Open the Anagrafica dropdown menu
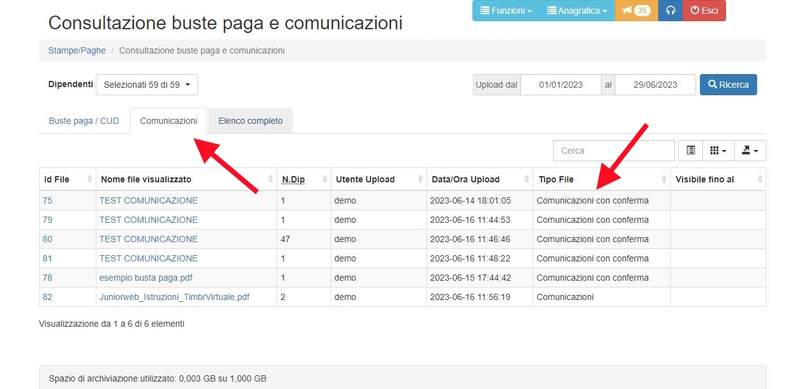Image resolution: width=800 pixels, height=389 pixels. (x=577, y=11)
